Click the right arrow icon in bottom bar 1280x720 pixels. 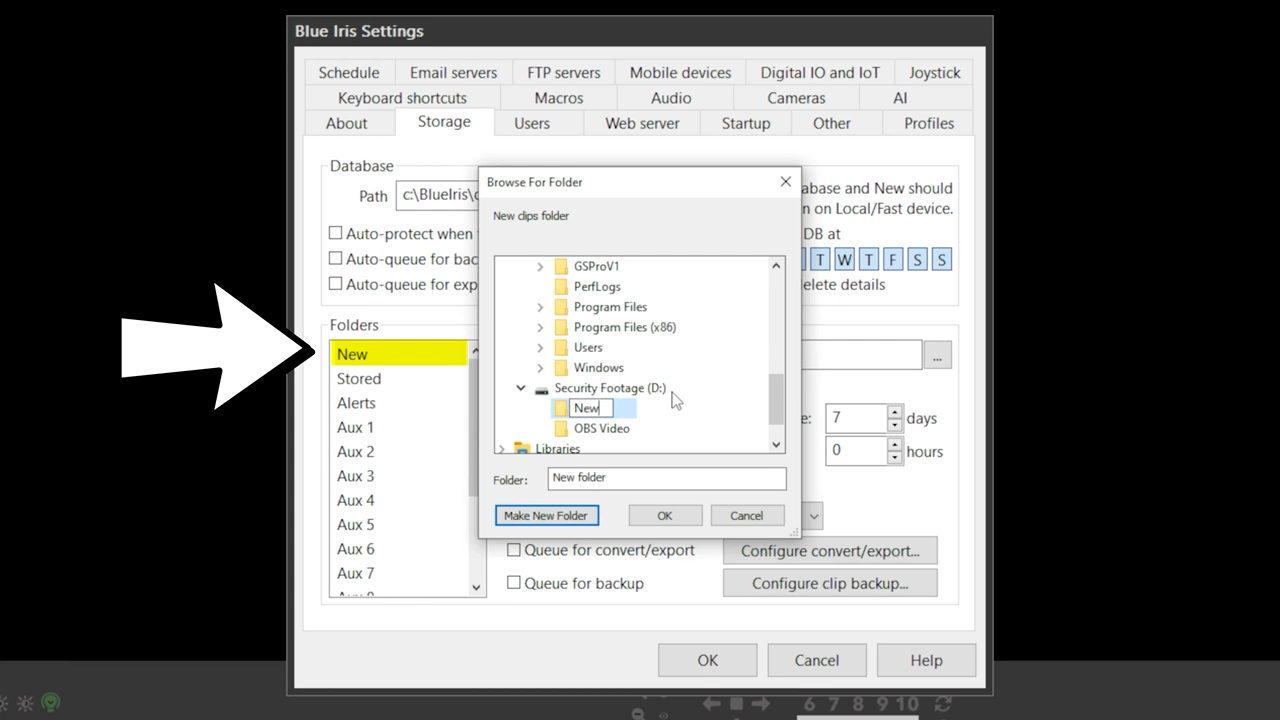[x=760, y=703]
